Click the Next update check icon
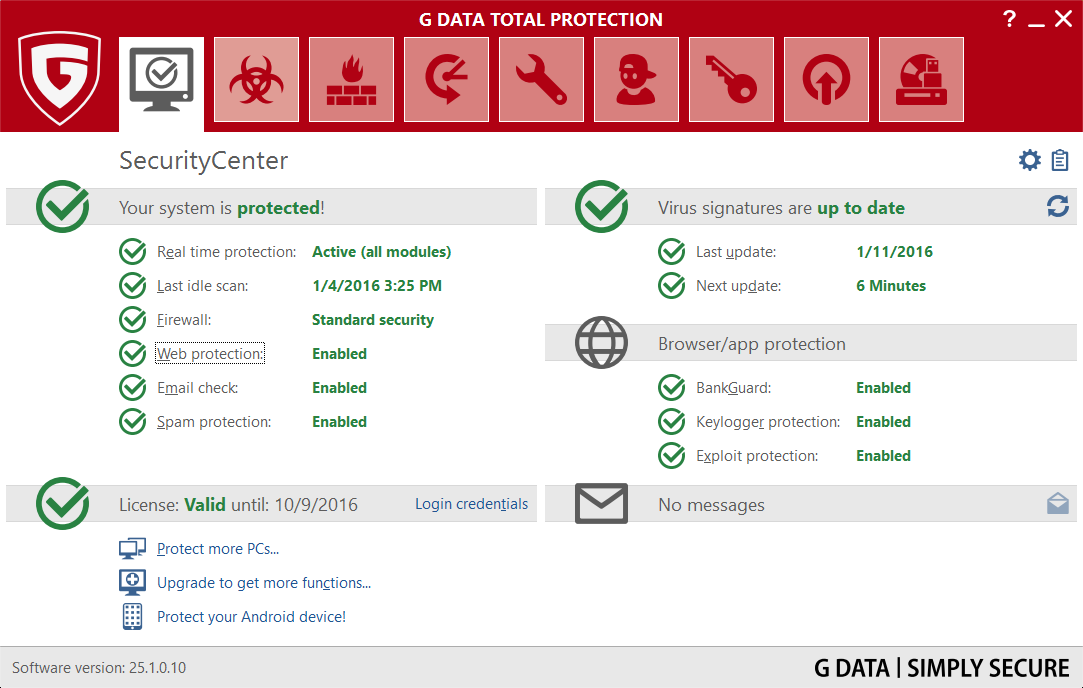 (x=671, y=286)
